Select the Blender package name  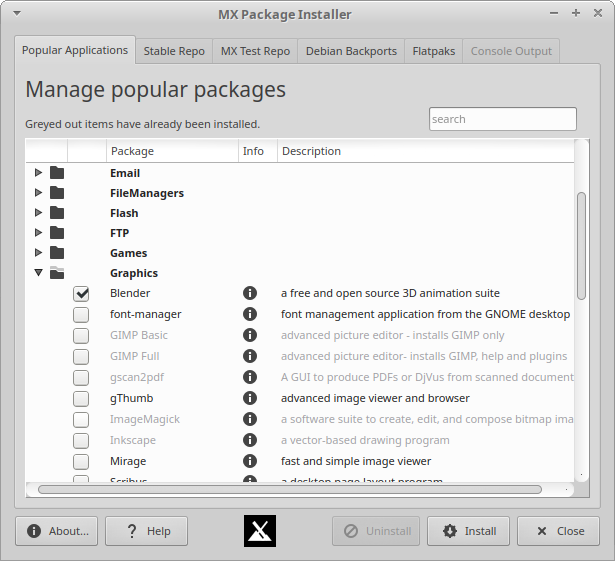pos(130,293)
